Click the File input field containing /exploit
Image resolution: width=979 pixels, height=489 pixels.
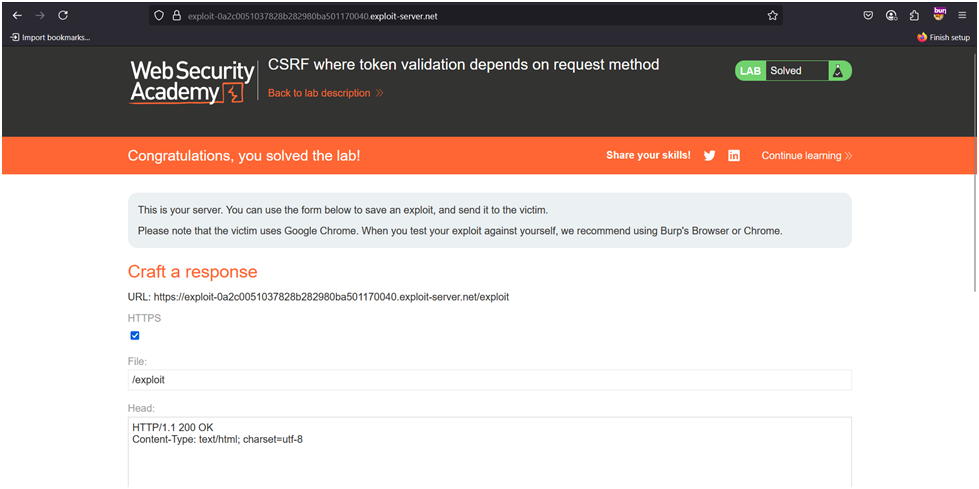[489, 380]
